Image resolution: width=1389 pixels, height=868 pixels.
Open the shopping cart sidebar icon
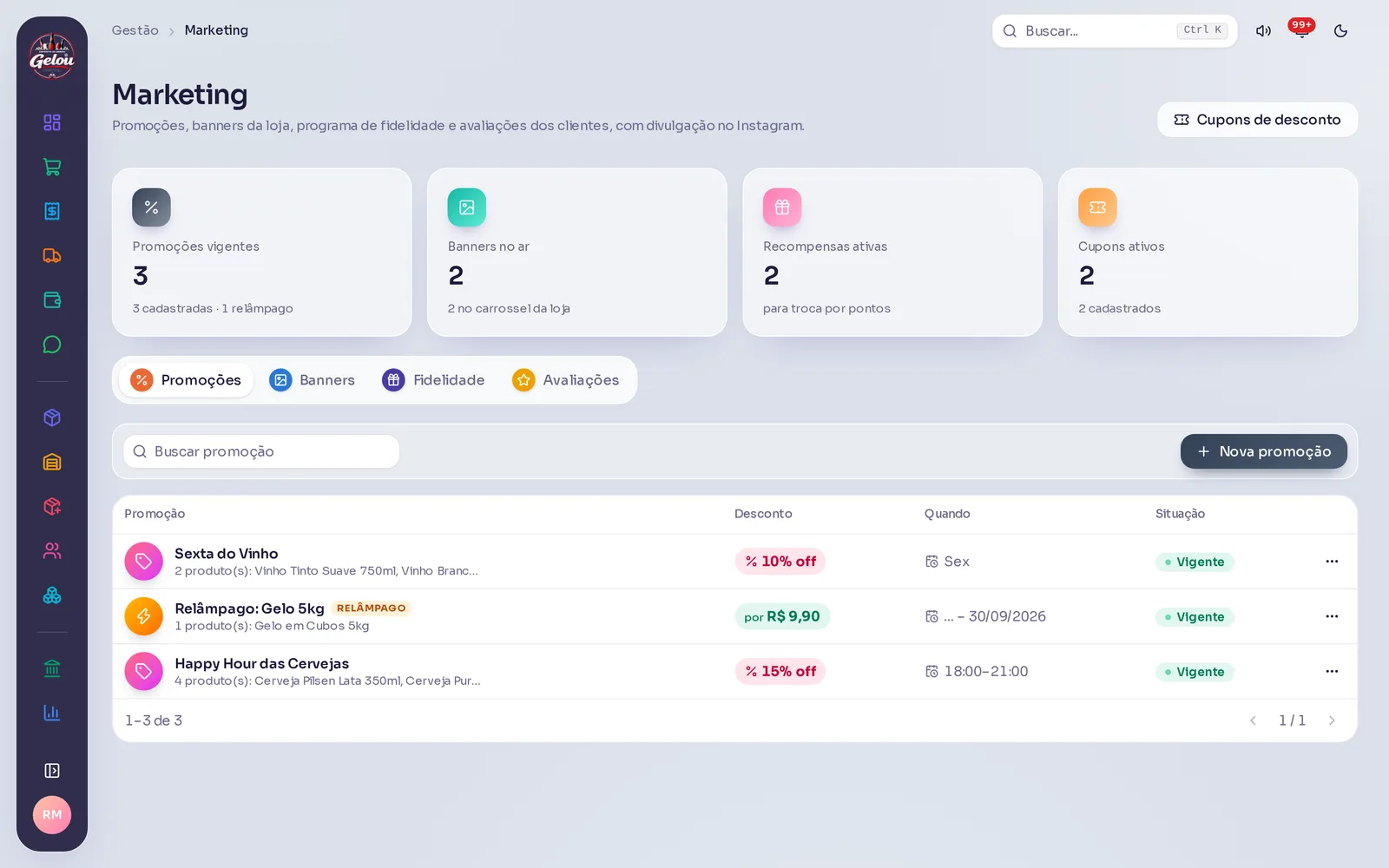[52, 167]
